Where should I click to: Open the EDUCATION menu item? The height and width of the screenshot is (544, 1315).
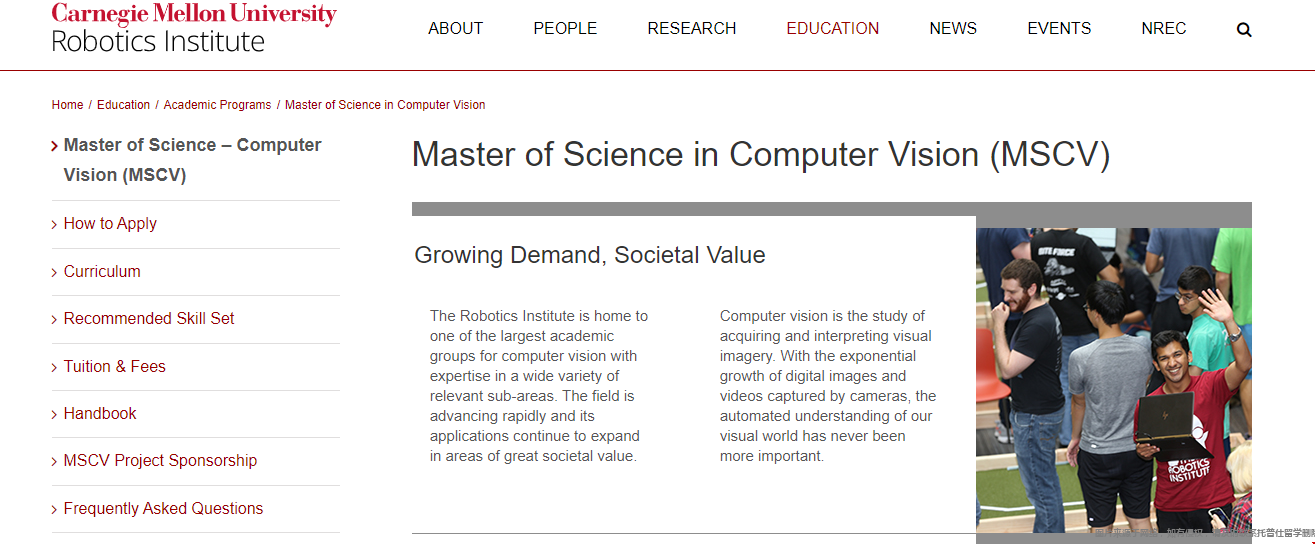(833, 29)
